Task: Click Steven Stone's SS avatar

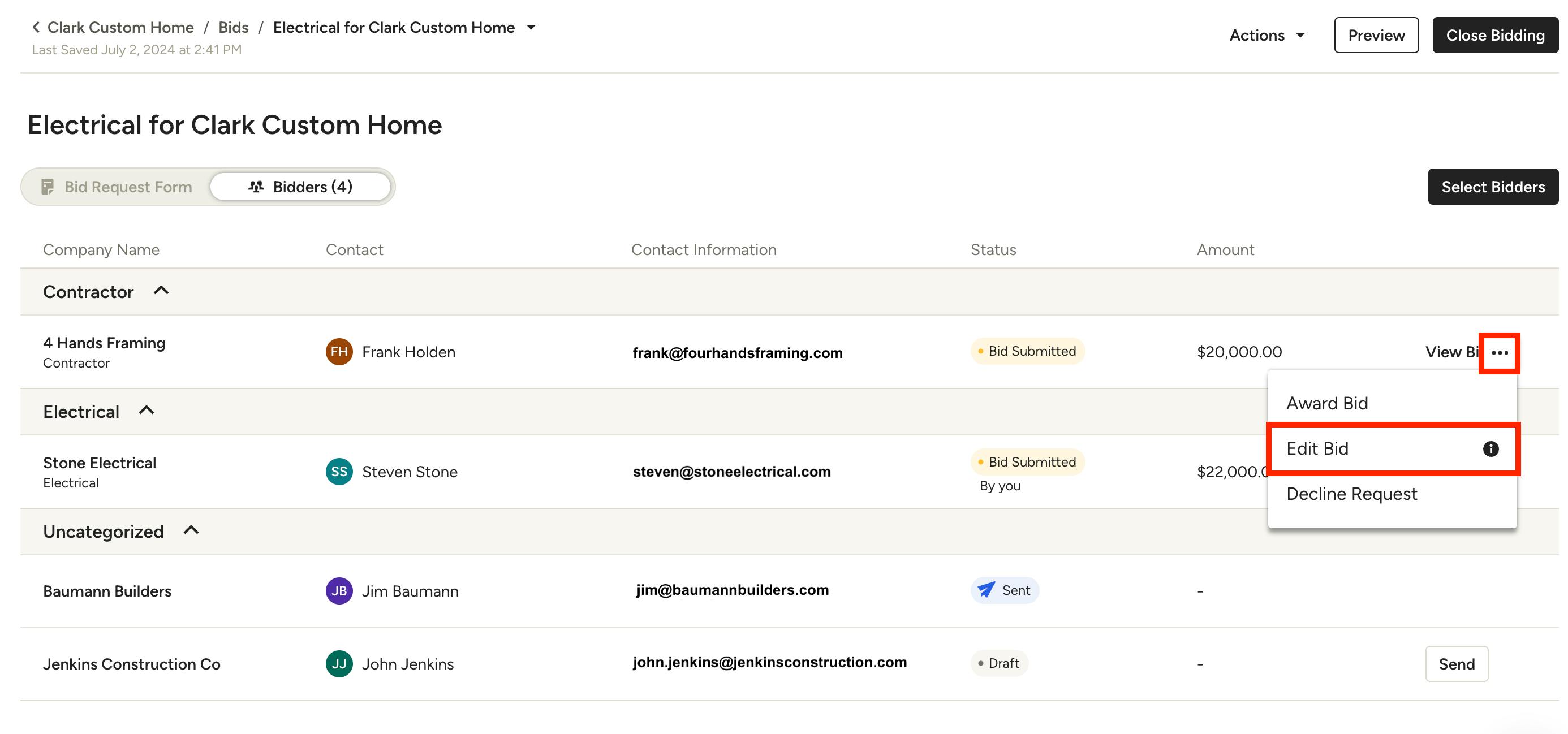Action: [x=339, y=472]
